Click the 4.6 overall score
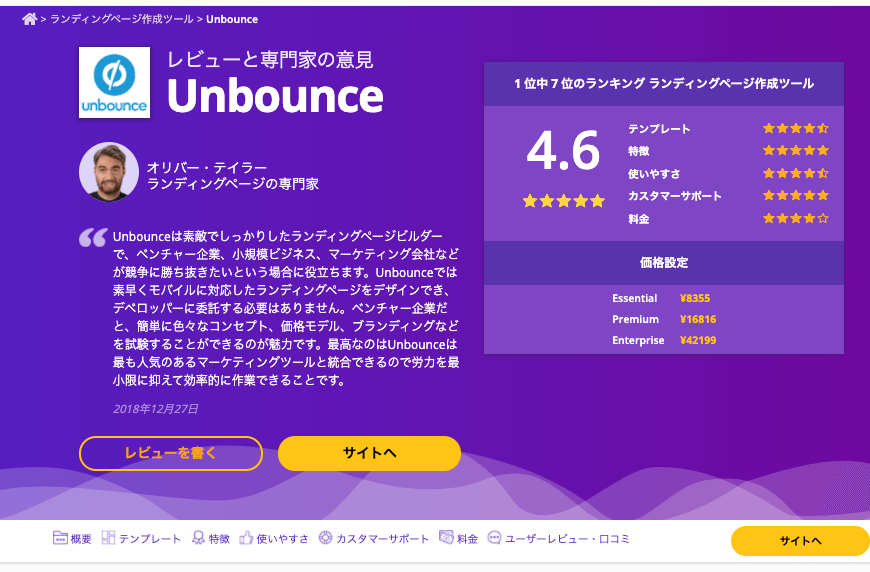The width and height of the screenshot is (870, 572). (x=563, y=151)
